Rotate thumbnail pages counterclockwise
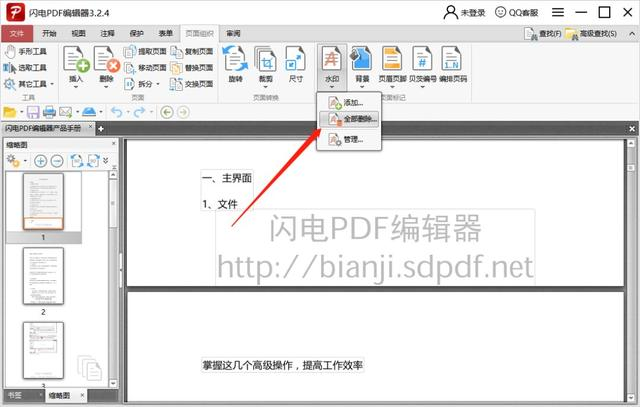Viewport: 640px width, 407px height. pyautogui.click(x=77, y=161)
